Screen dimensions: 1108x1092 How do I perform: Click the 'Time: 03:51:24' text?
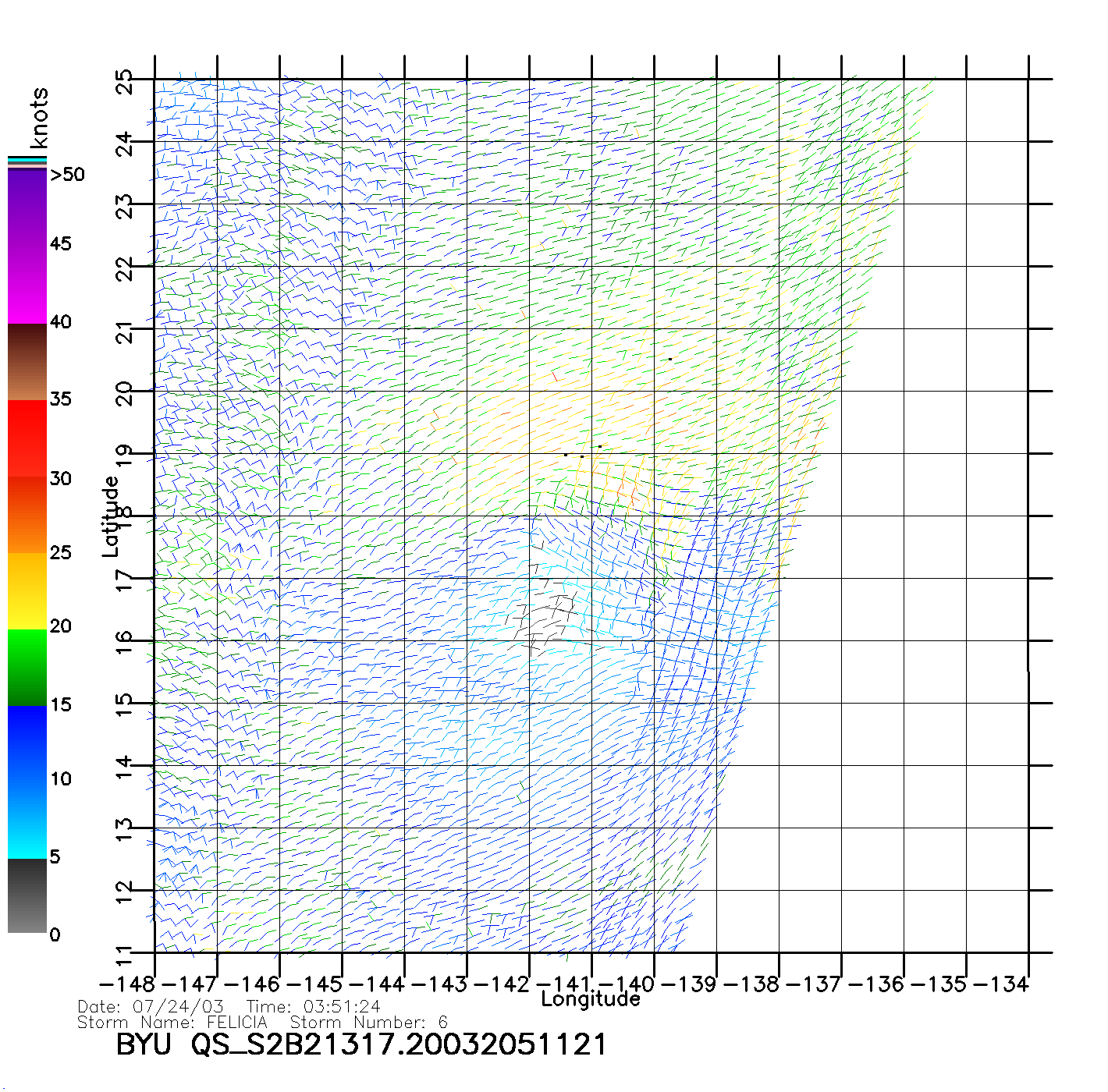coord(313,1007)
